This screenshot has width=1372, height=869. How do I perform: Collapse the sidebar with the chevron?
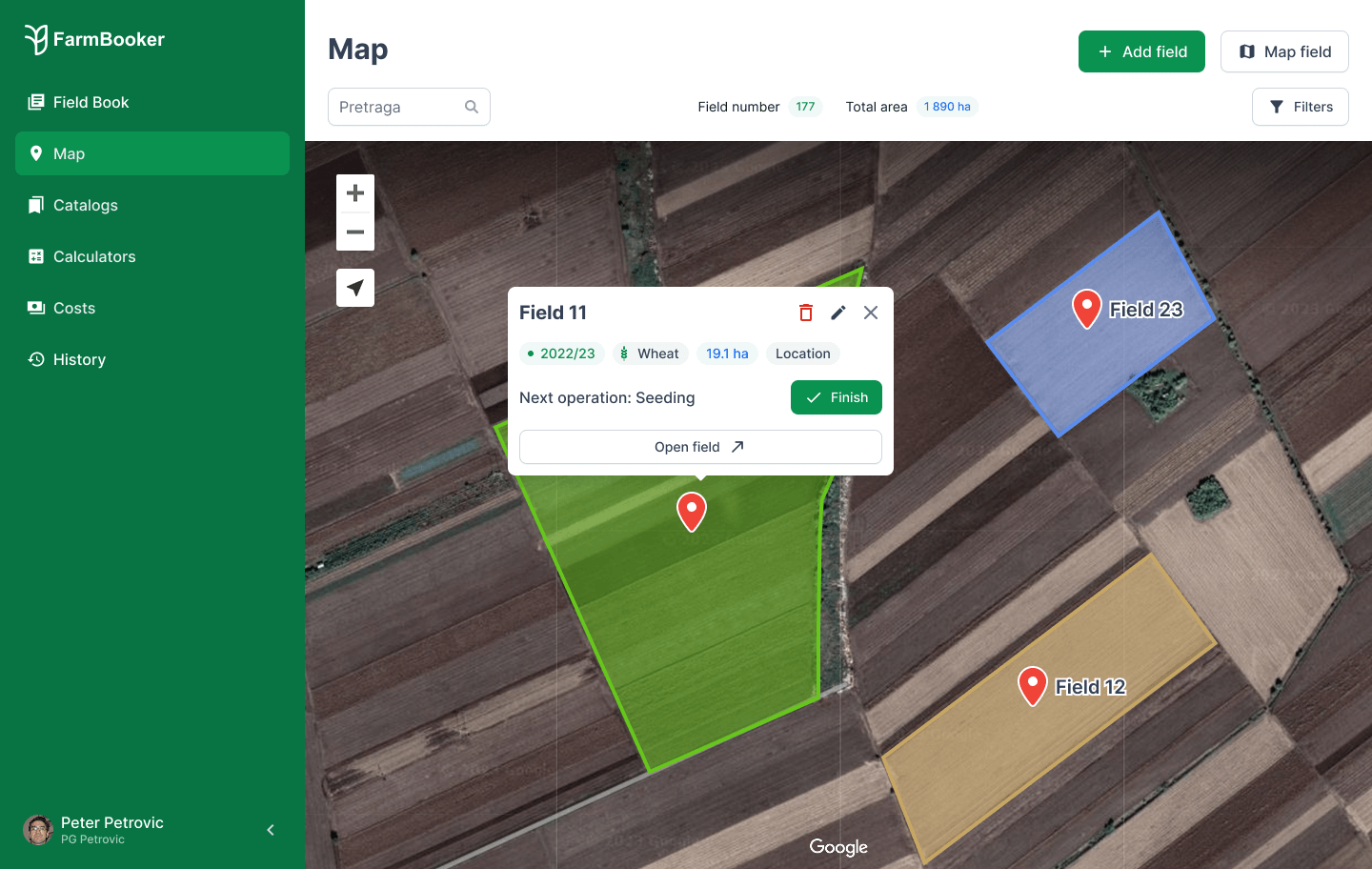271,830
